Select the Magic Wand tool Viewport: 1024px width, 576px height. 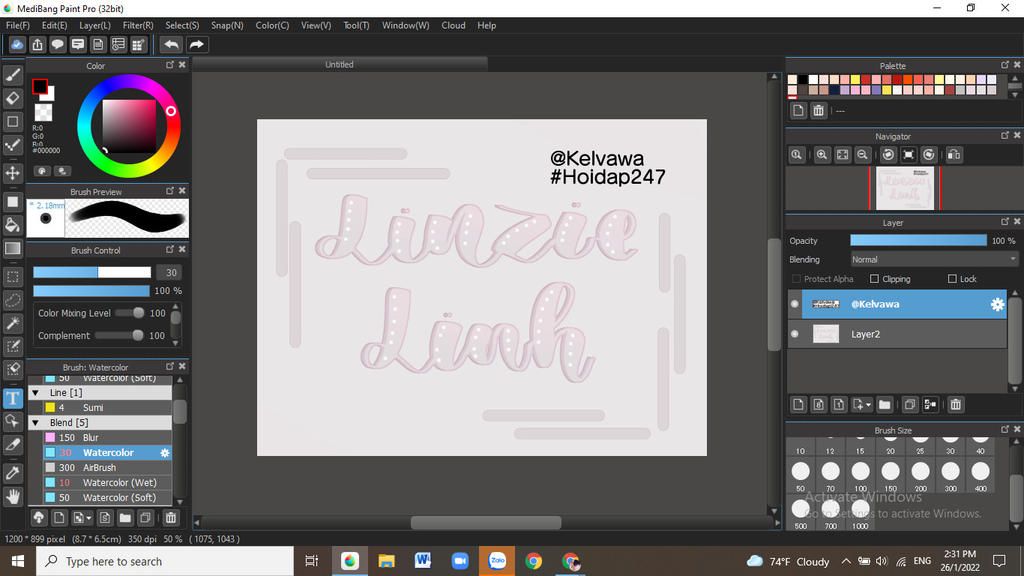click(12, 323)
